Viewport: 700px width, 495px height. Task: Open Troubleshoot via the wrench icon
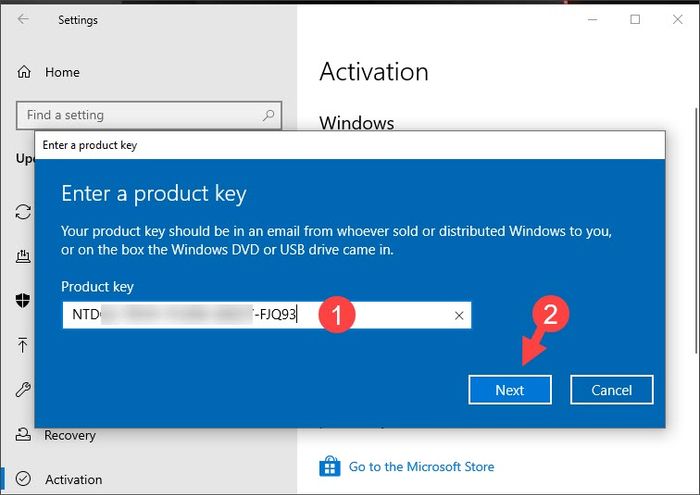click(x=23, y=390)
